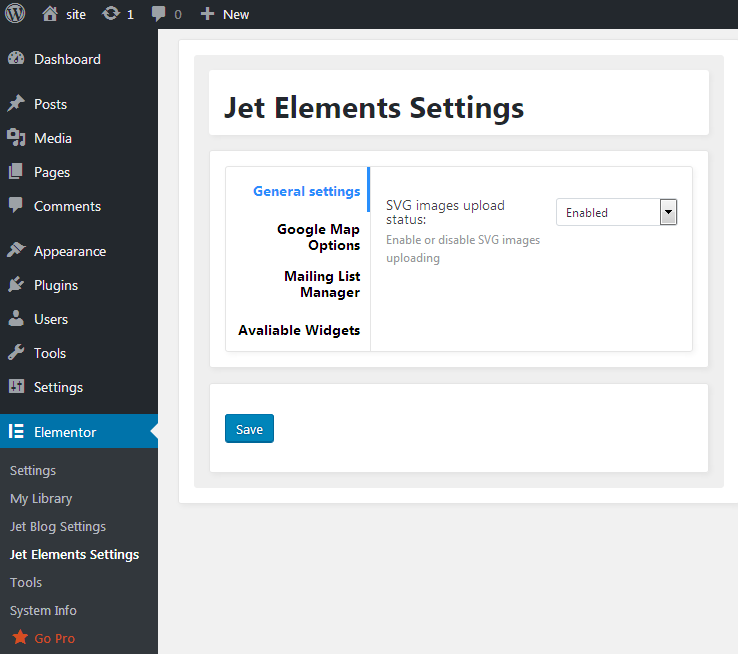Select the Appearance brush icon
Screen dimensions: 738x654
(16, 250)
